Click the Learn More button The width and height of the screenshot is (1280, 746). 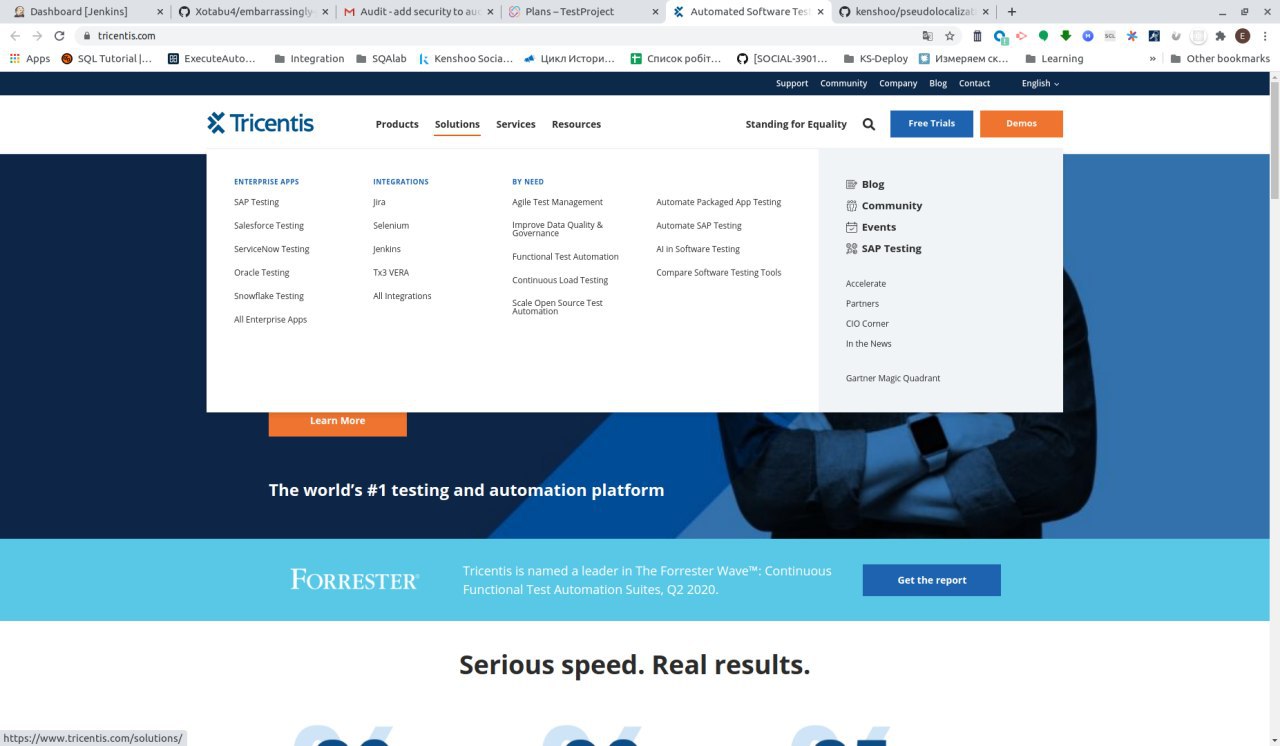click(337, 421)
